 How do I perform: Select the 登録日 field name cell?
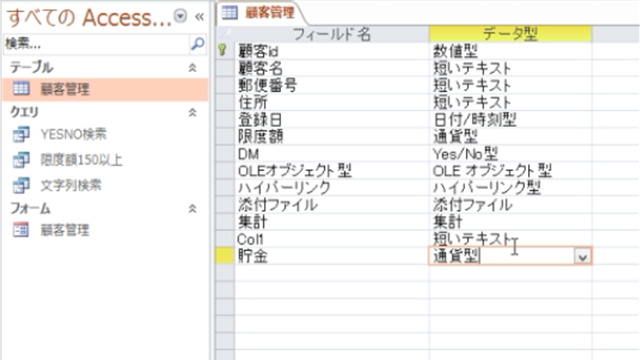click(332, 120)
